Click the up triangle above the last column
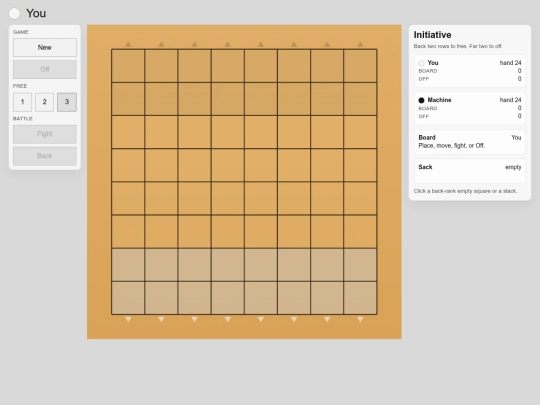Screen dimensions: 540x405 pyautogui.click(x=360, y=44)
